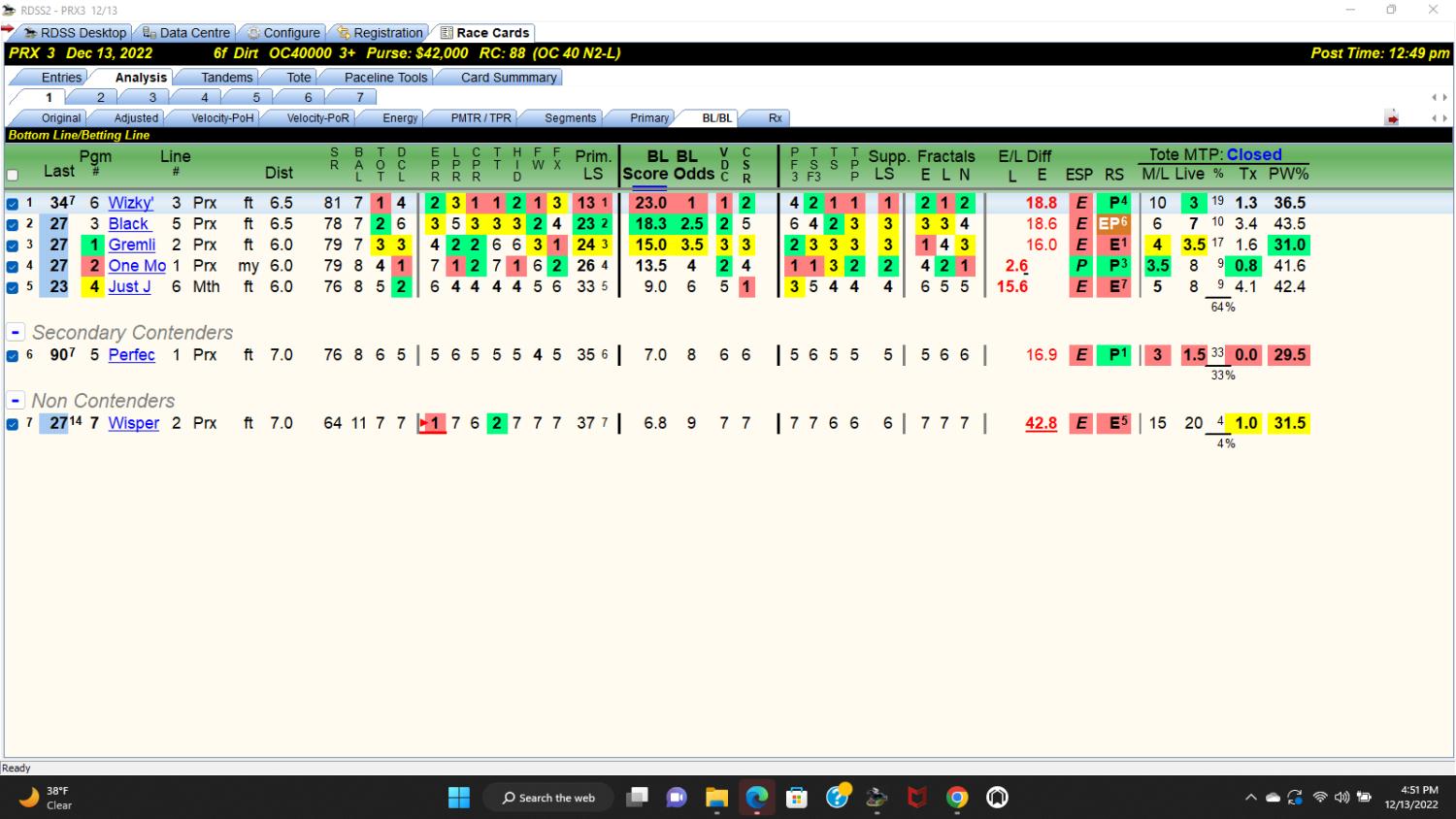Viewport: 1456px width, 819px height.
Task: Open the Configure tab
Action: click(x=283, y=32)
